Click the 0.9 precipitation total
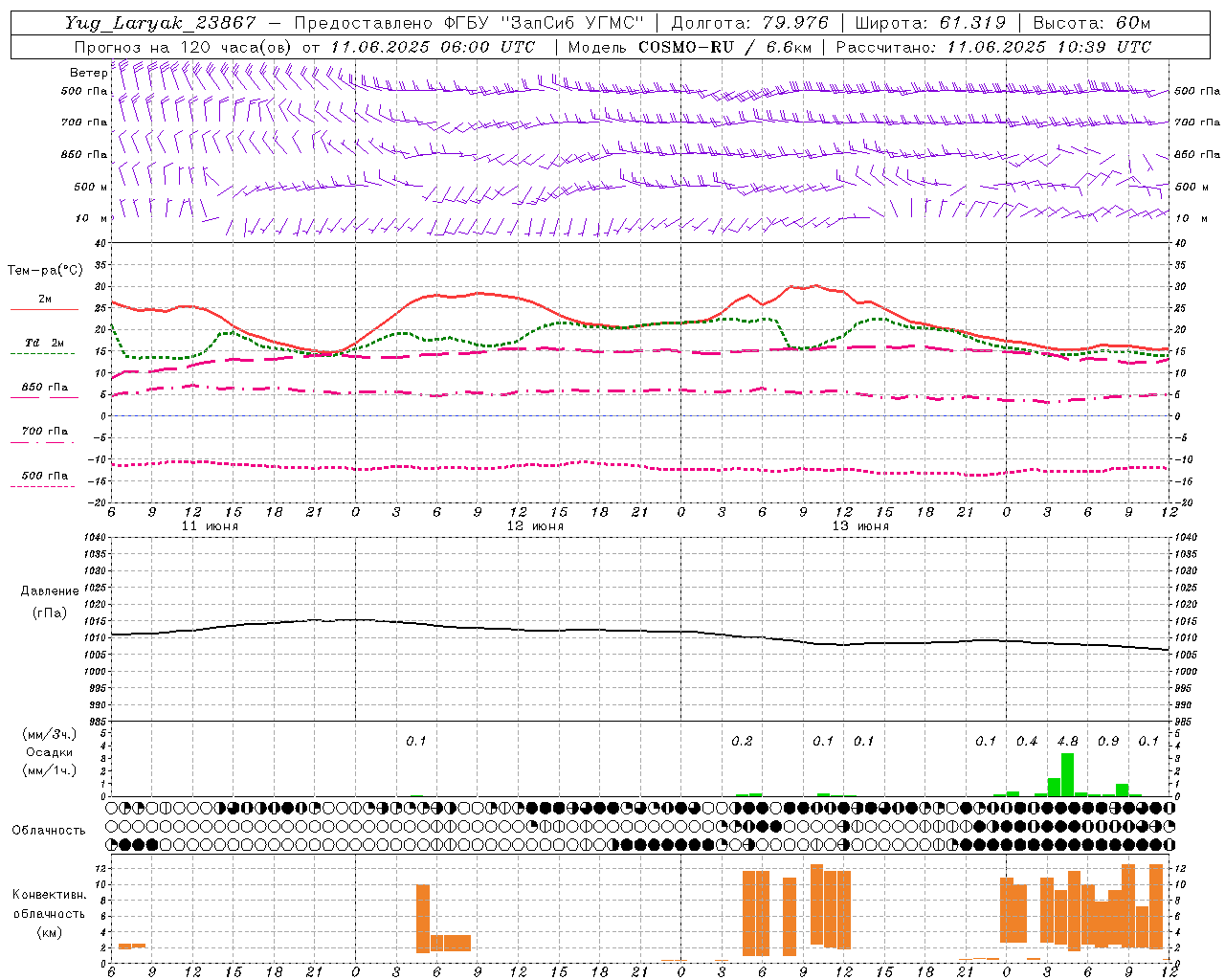The height and width of the screenshot is (980, 1225). click(x=1108, y=742)
